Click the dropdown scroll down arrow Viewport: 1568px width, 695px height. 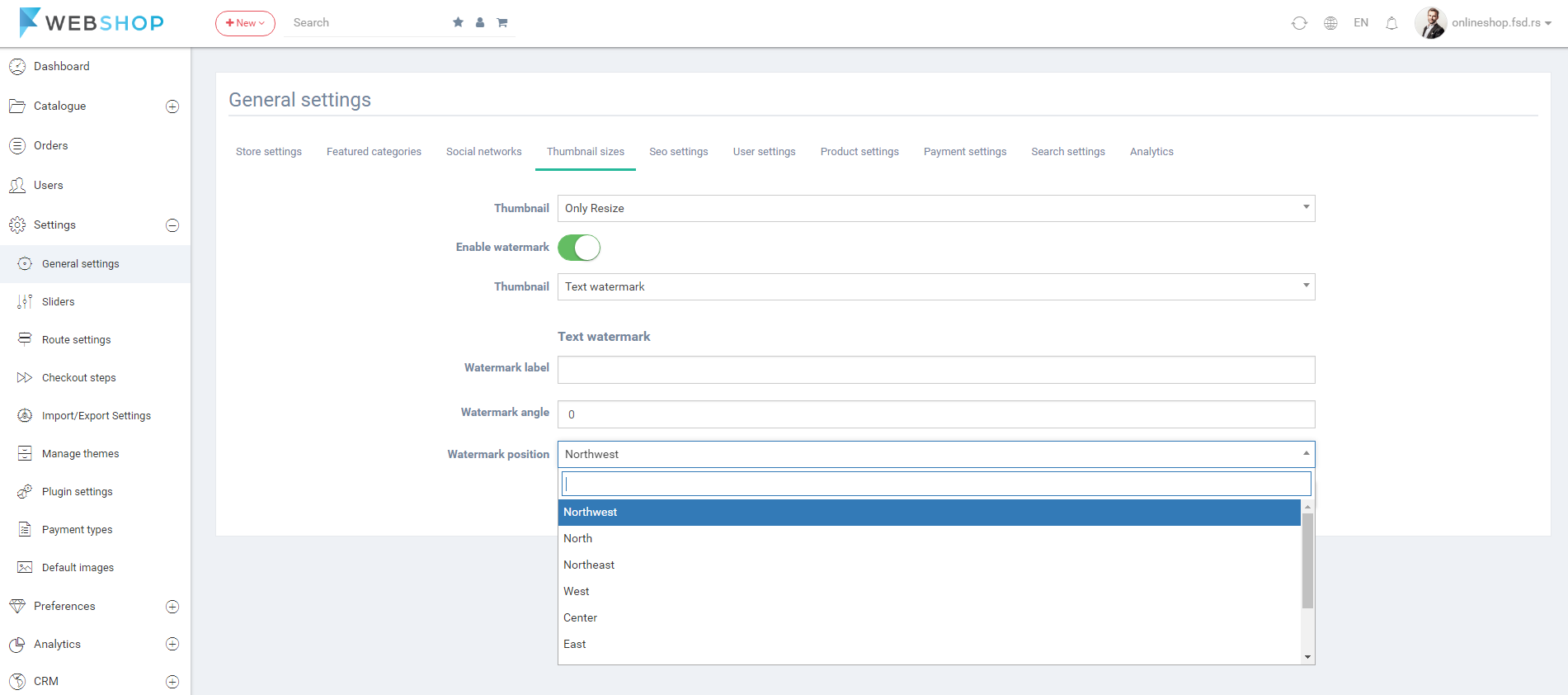(x=1307, y=657)
